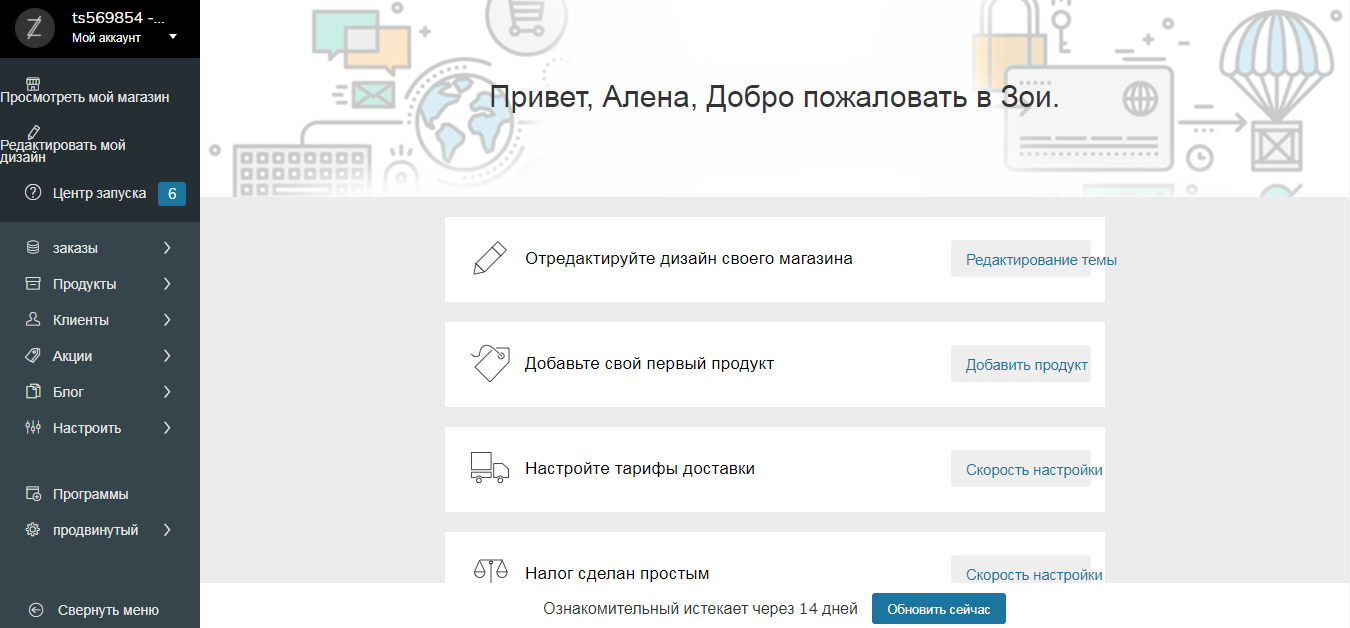
Task: Click Налог сделан простым text
Action: click(x=617, y=573)
